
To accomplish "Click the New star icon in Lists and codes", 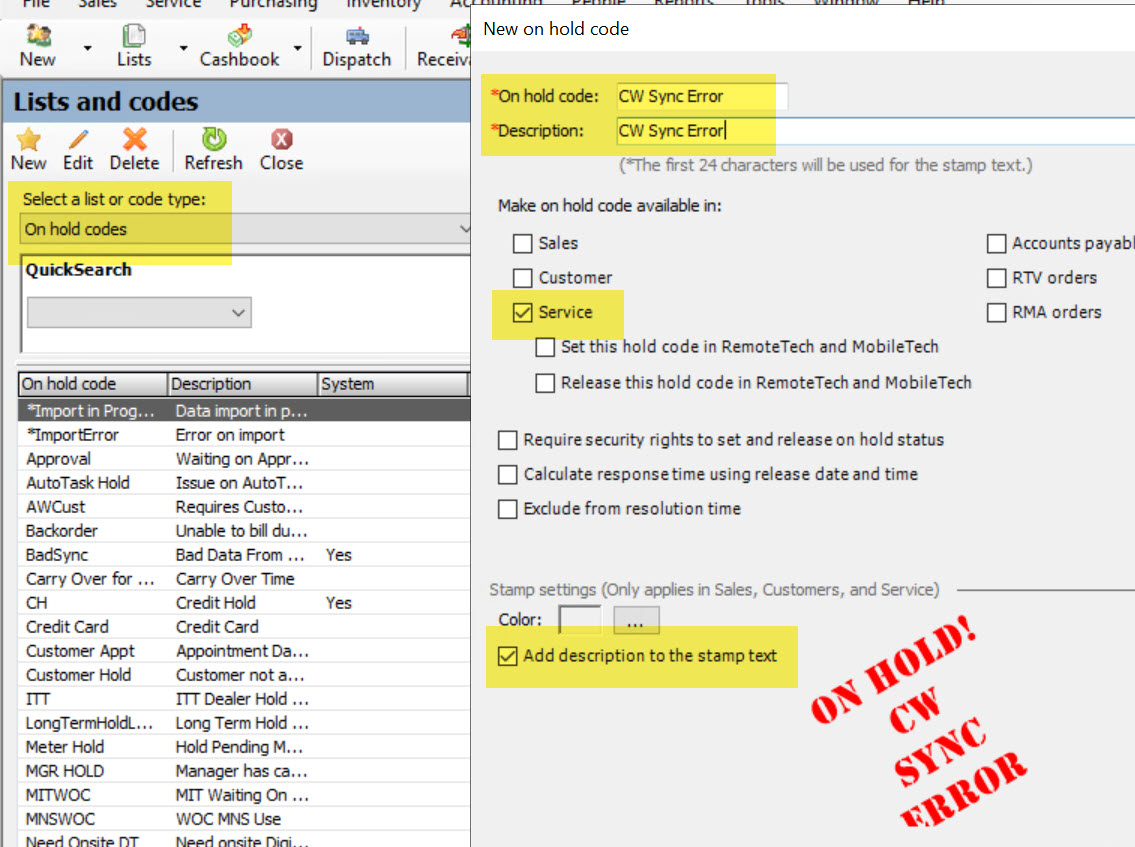I will click(x=29, y=149).
